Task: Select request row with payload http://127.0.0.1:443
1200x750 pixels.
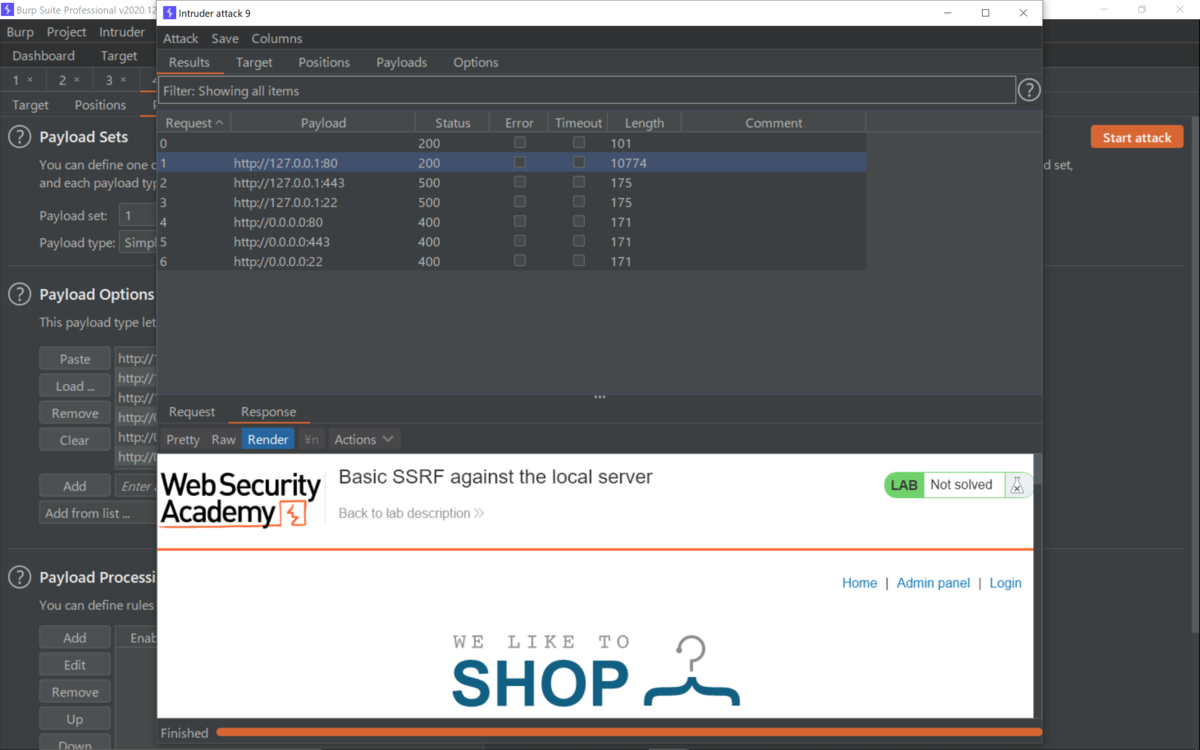Action: pyautogui.click(x=511, y=182)
